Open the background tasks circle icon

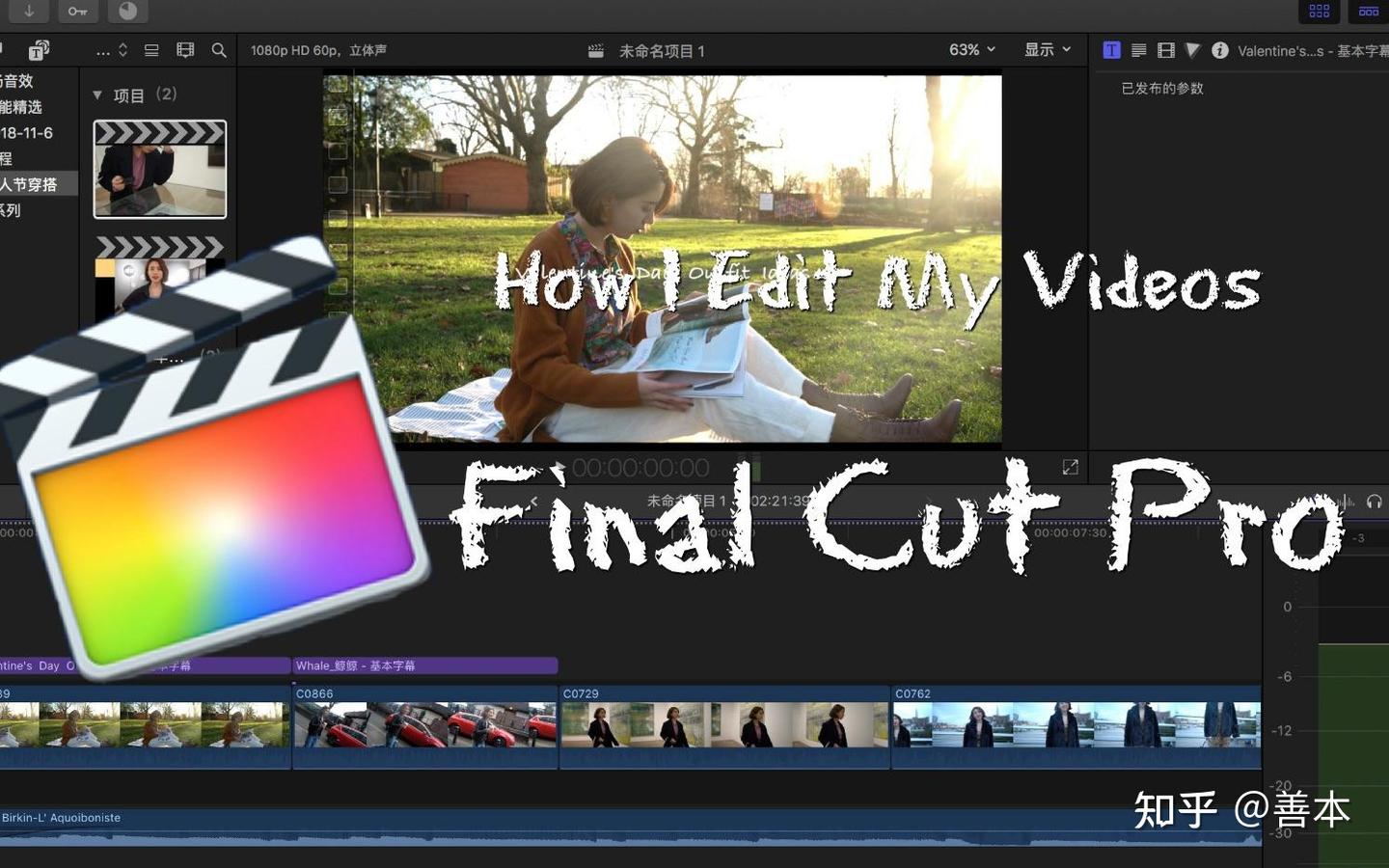pos(127,12)
